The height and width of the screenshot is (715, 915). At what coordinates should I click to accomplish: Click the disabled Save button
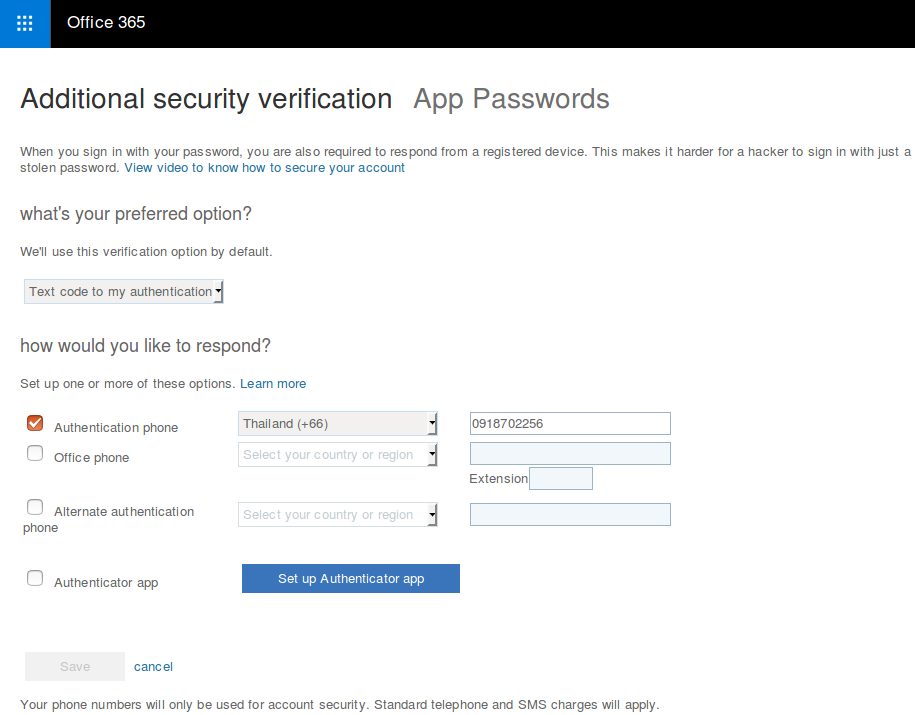pos(75,667)
